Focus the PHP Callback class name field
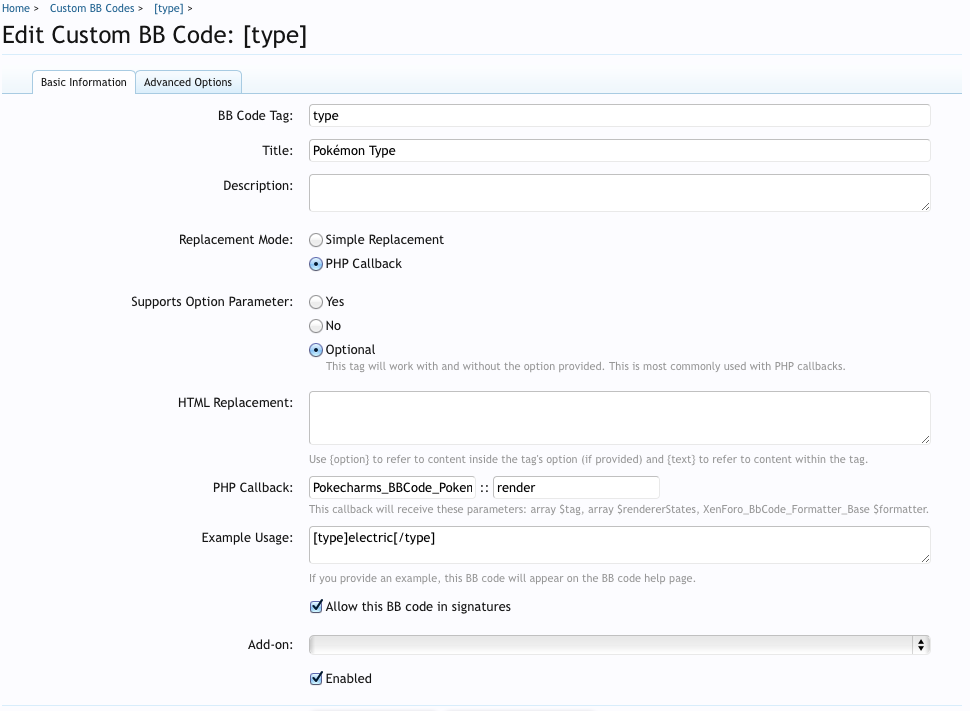 click(x=392, y=488)
